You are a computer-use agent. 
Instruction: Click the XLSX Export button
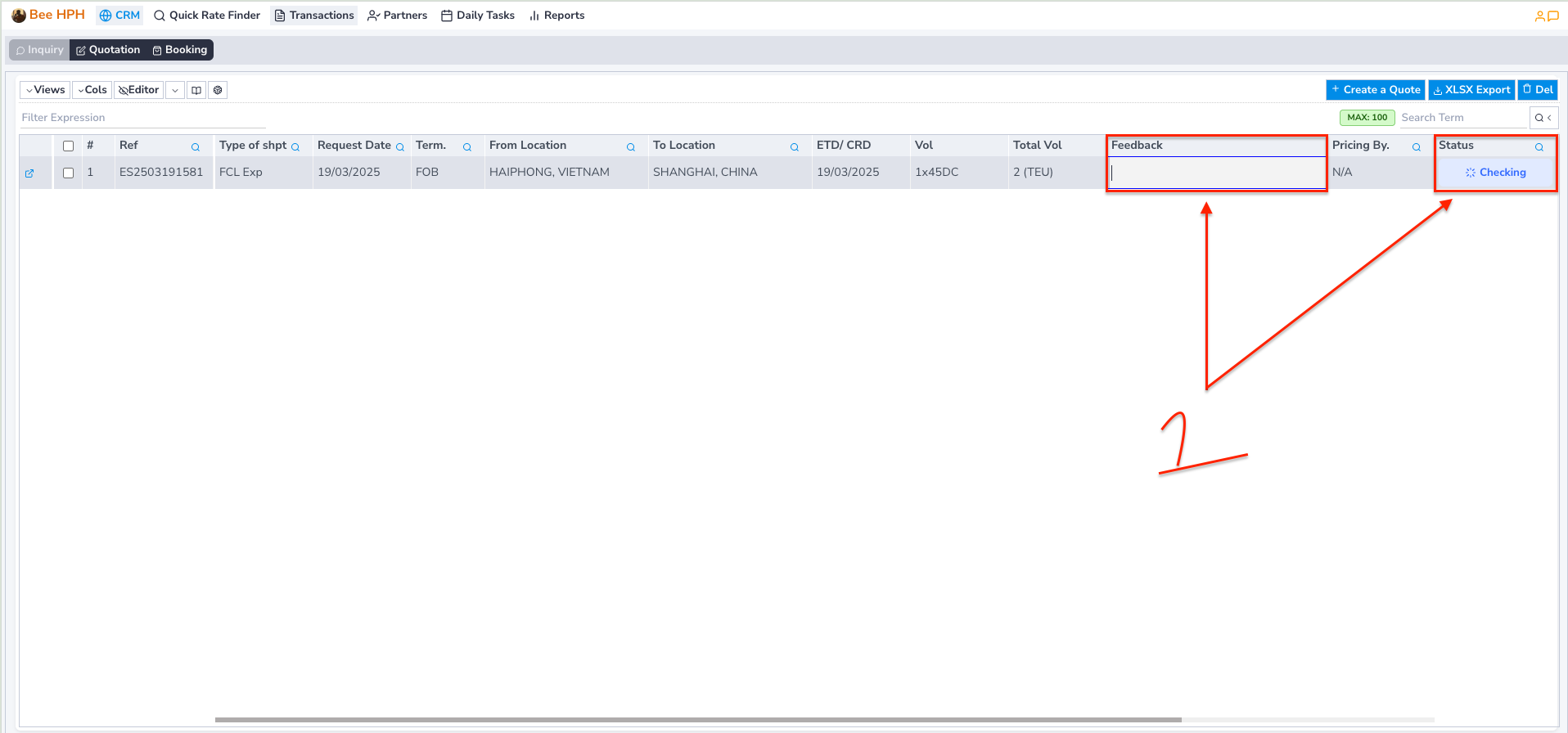point(1471,90)
